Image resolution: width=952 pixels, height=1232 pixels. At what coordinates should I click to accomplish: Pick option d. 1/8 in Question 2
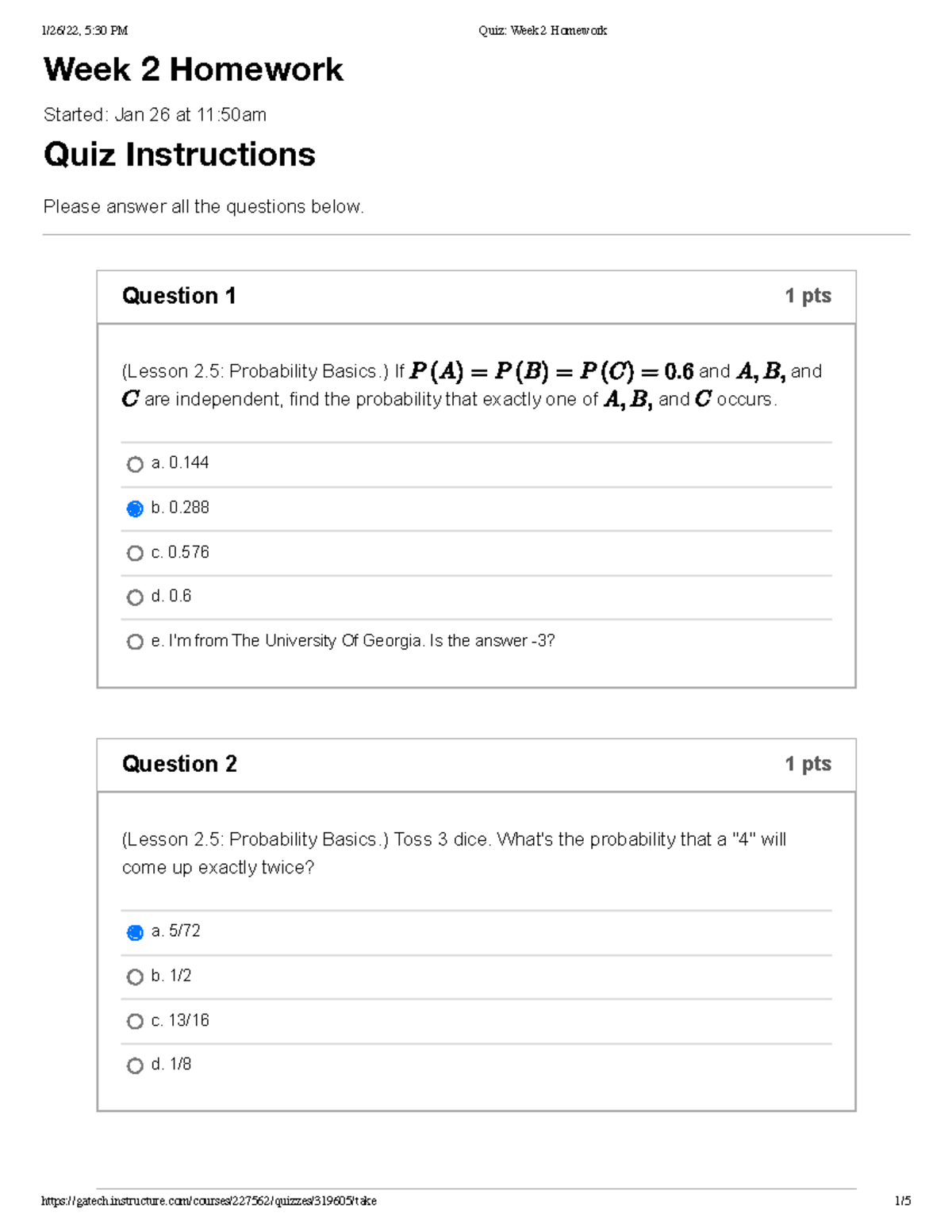135,1065
